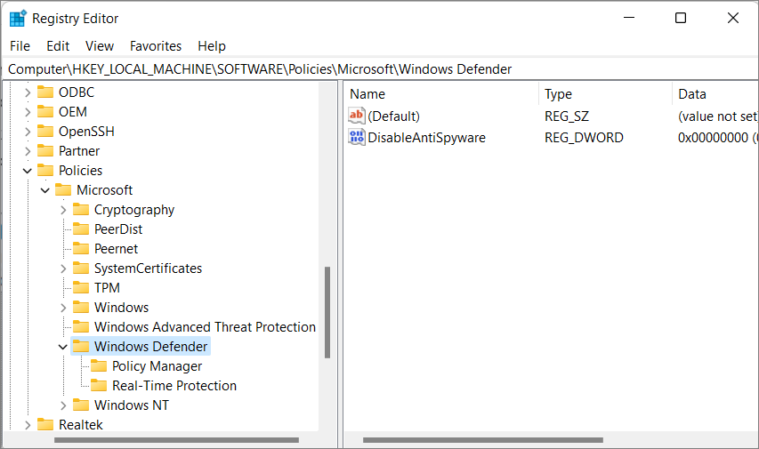Expand the OEM key

pos(28,112)
